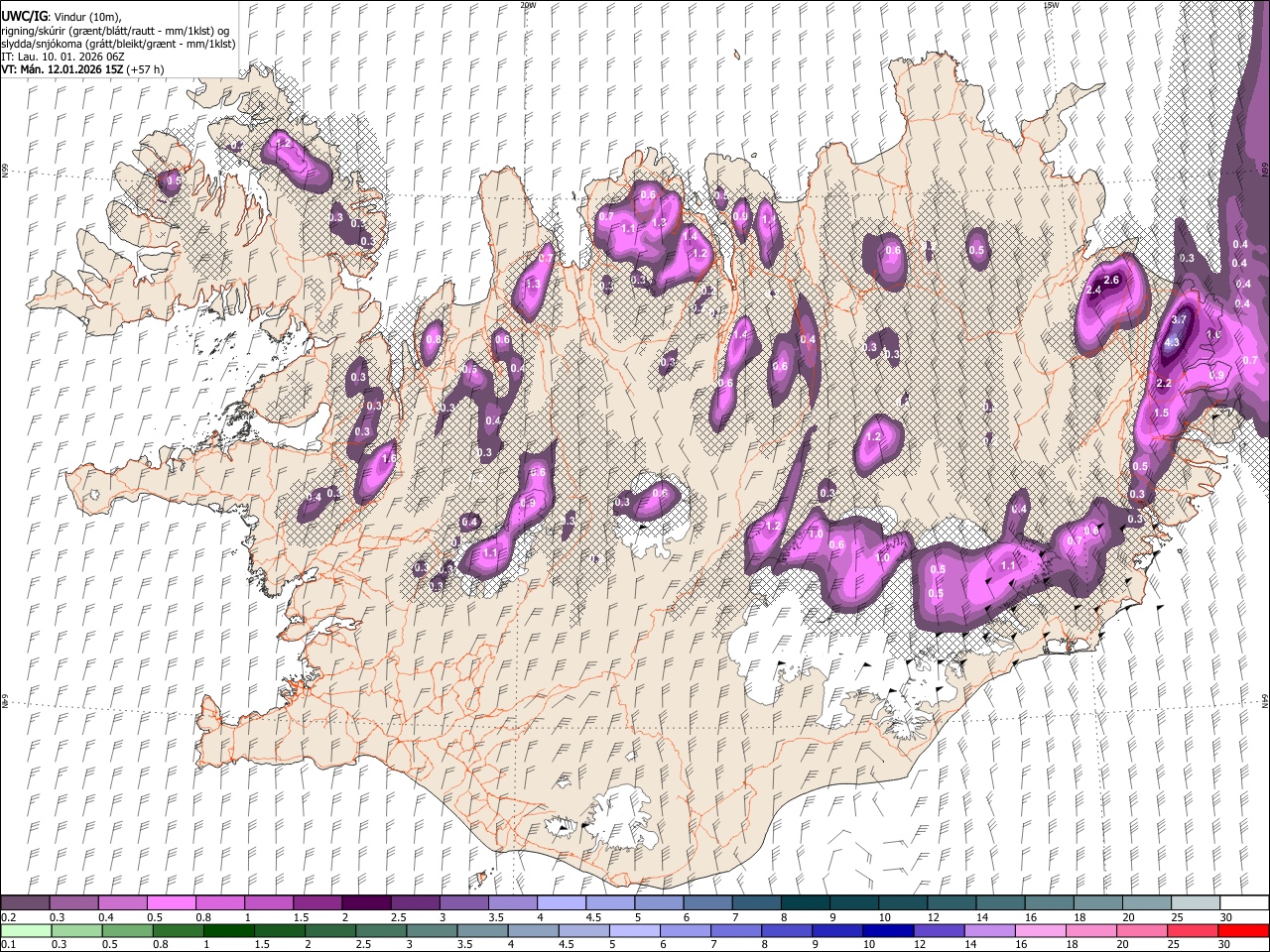Pick the light periwinkle 5 swatch in the rain scale
The height and width of the screenshot is (952, 1270).
point(635,930)
